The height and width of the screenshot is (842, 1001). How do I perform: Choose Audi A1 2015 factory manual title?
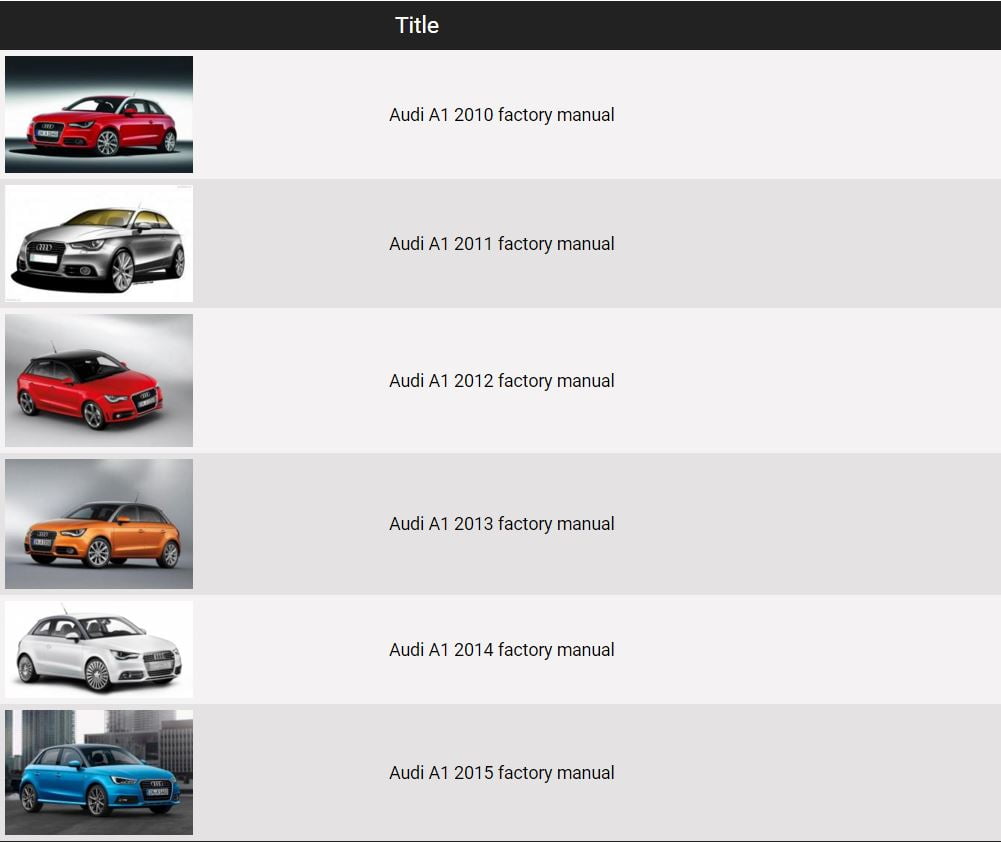(x=501, y=773)
